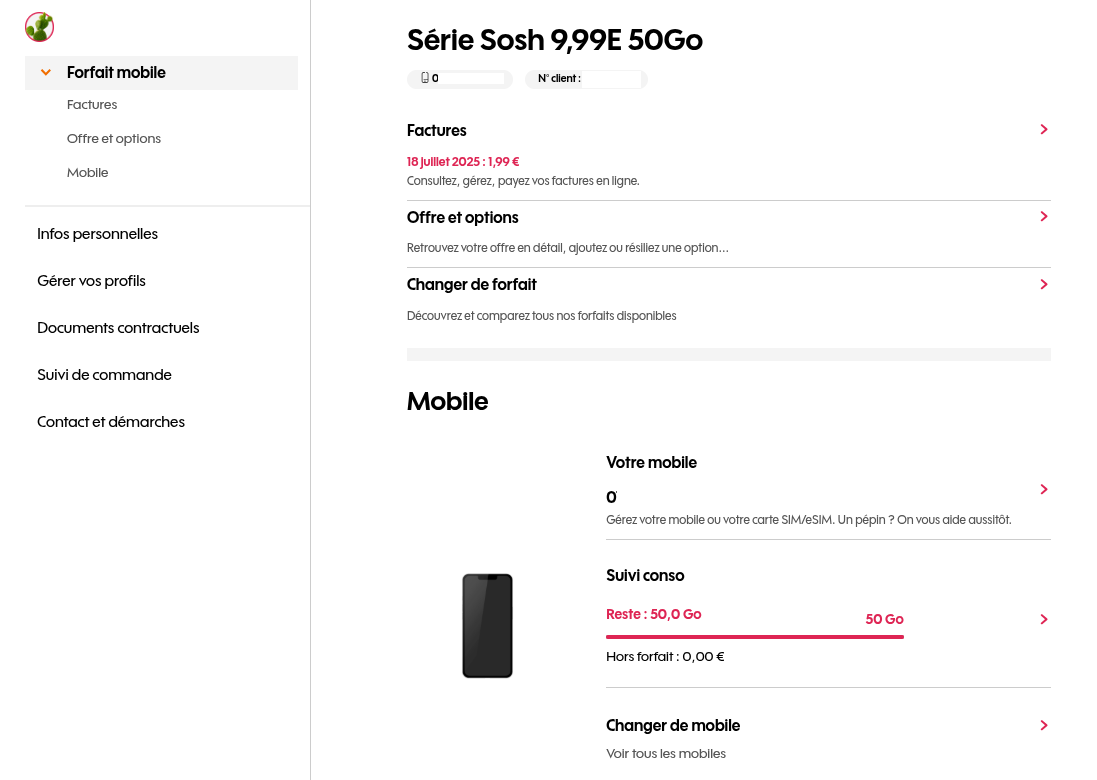
Task: Navigate to Gérer vos profils
Action: (92, 281)
